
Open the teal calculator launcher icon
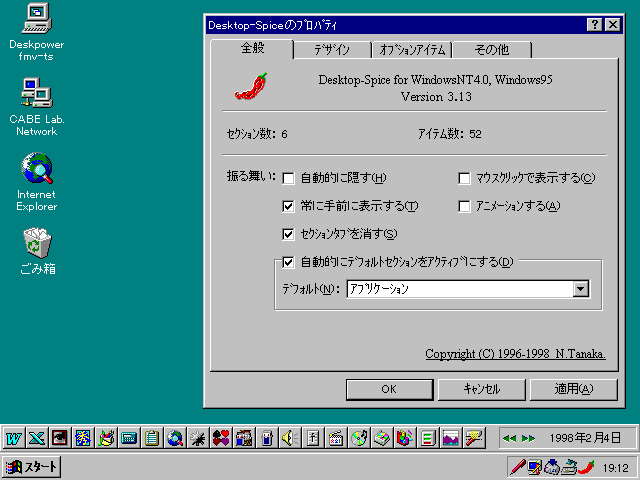pos(129,438)
